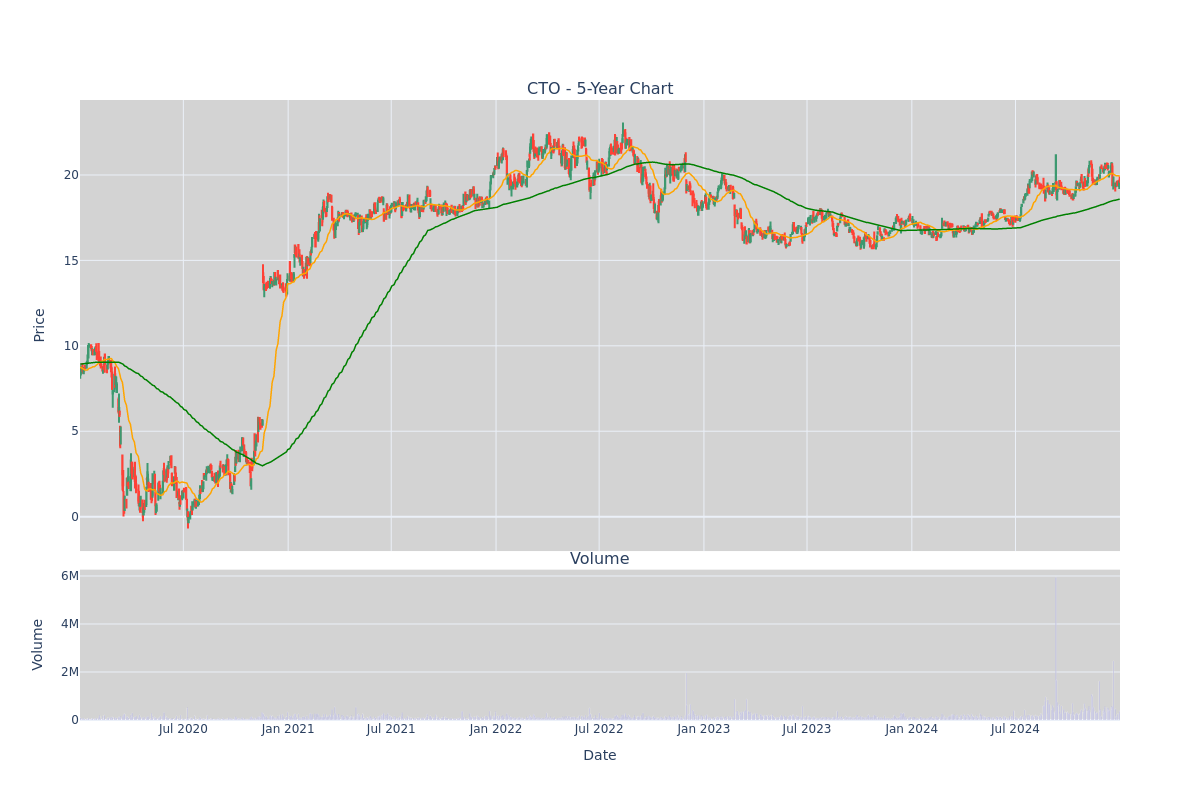
Task: Click the price axis value '5'
Action: (74, 431)
